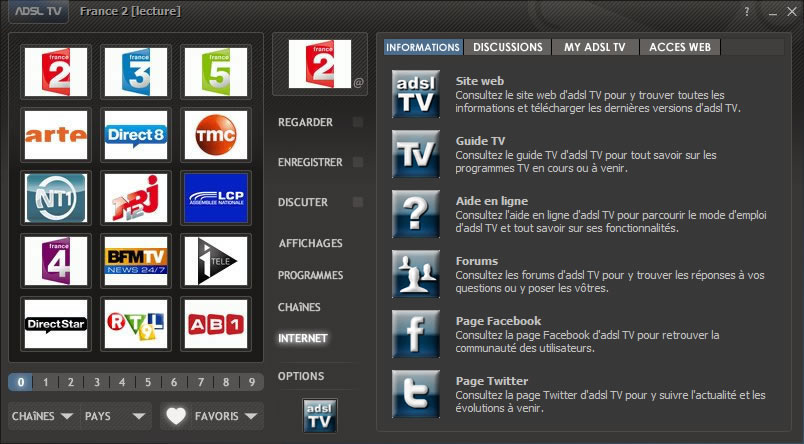Click the heart favorites icon

176,416
